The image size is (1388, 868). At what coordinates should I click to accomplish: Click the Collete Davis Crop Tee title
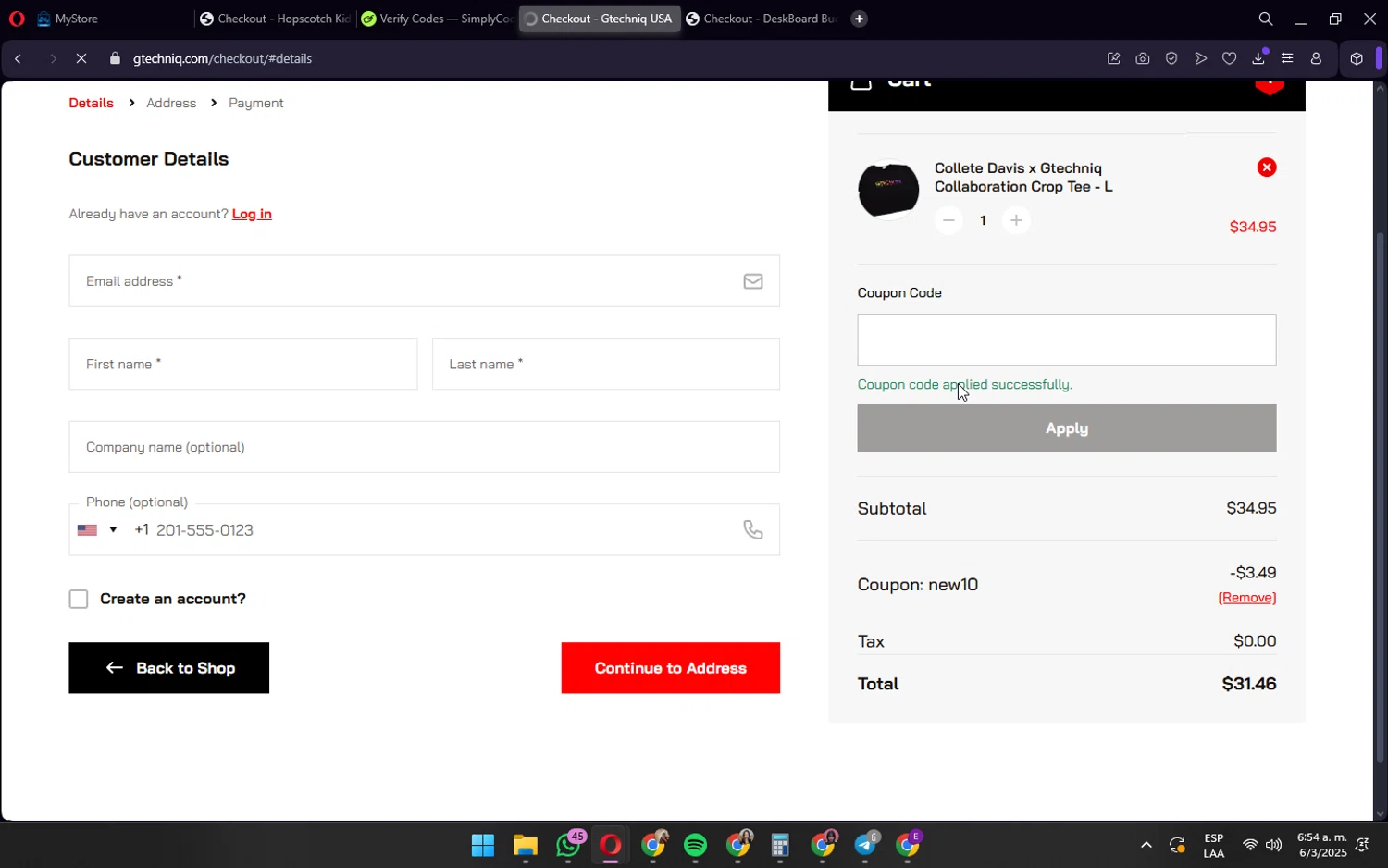pyautogui.click(x=1023, y=177)
